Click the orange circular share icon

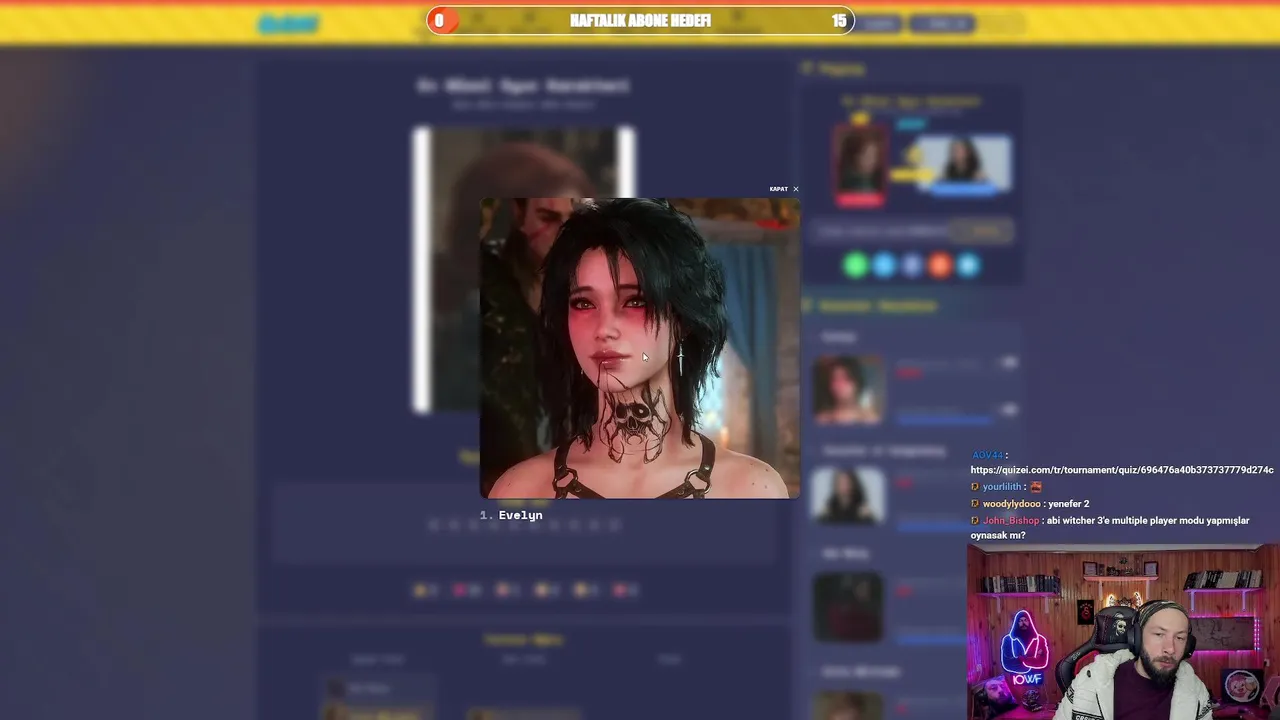coord(940,265)
